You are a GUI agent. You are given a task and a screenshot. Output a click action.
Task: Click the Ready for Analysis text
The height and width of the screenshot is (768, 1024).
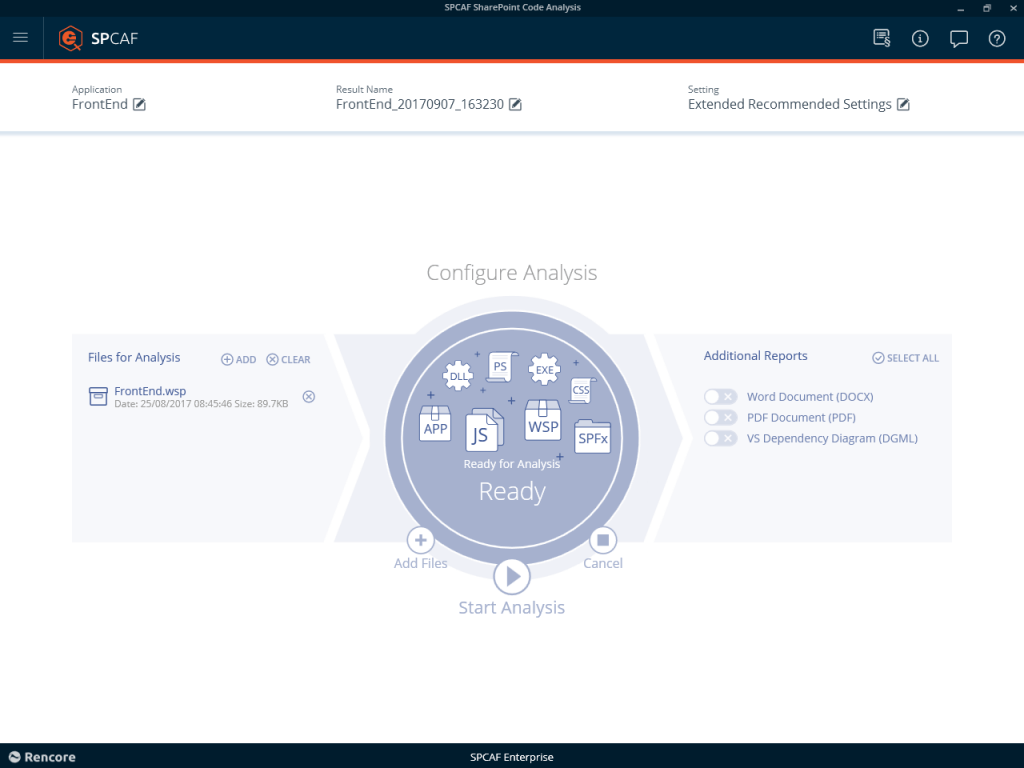[511, 464]
